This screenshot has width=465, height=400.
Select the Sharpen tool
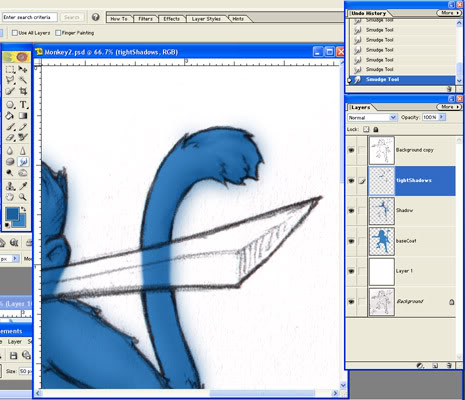[x=23, y=151]
